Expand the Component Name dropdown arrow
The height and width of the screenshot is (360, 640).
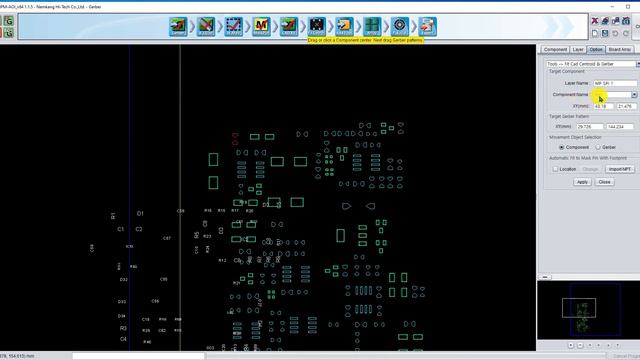coord(634,95)
